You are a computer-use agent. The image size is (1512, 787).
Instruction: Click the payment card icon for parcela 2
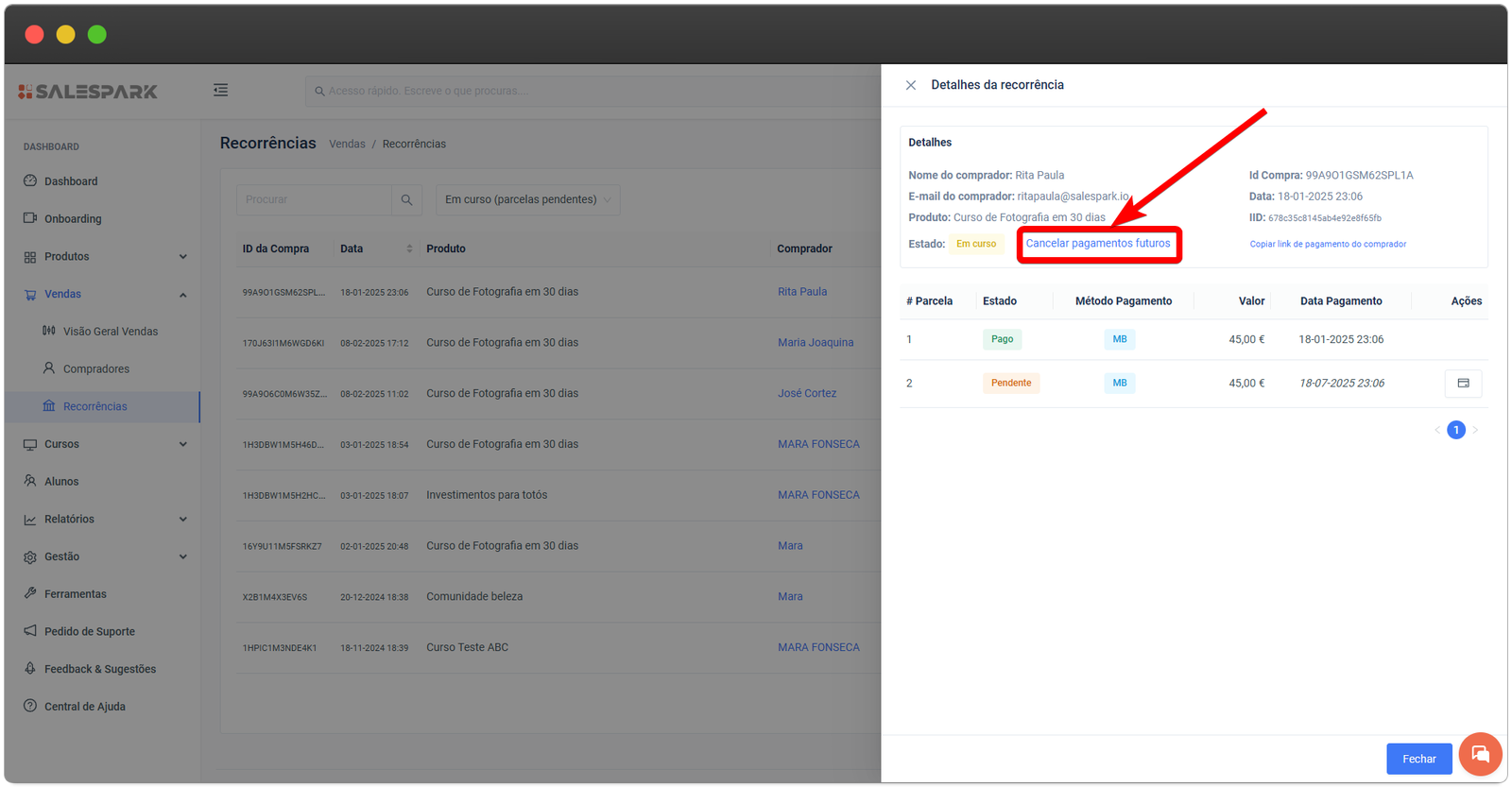[1463, 384]
